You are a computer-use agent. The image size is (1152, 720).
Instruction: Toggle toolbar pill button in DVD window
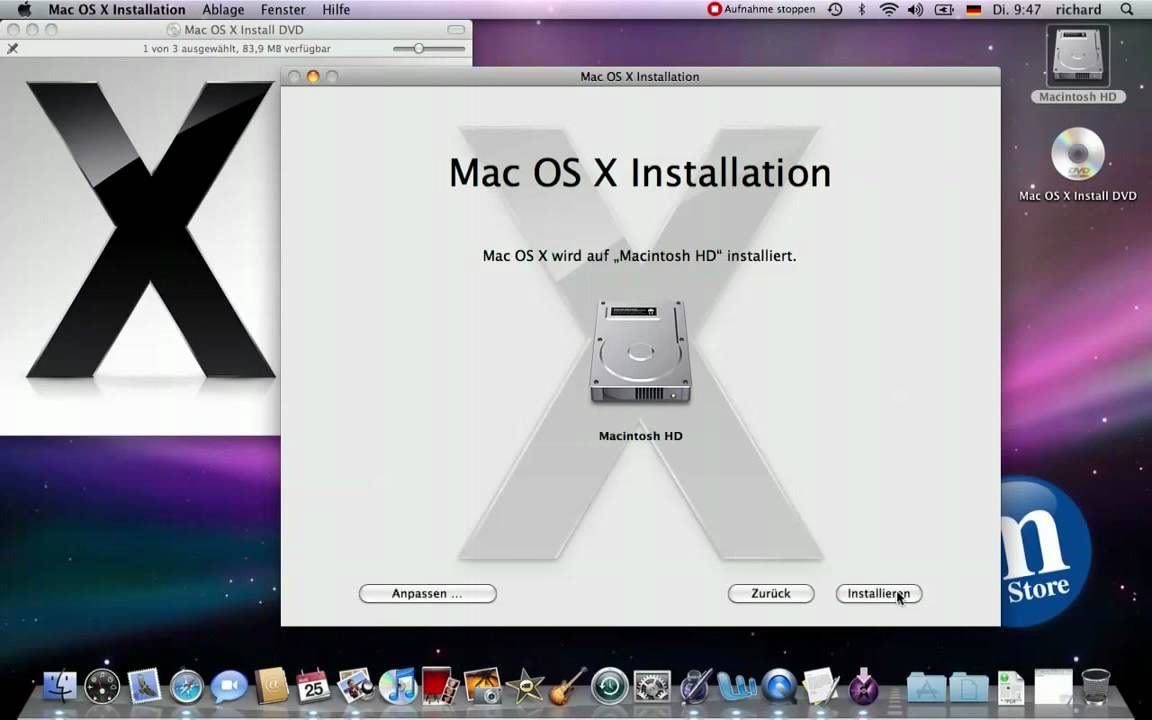[456, 29]
